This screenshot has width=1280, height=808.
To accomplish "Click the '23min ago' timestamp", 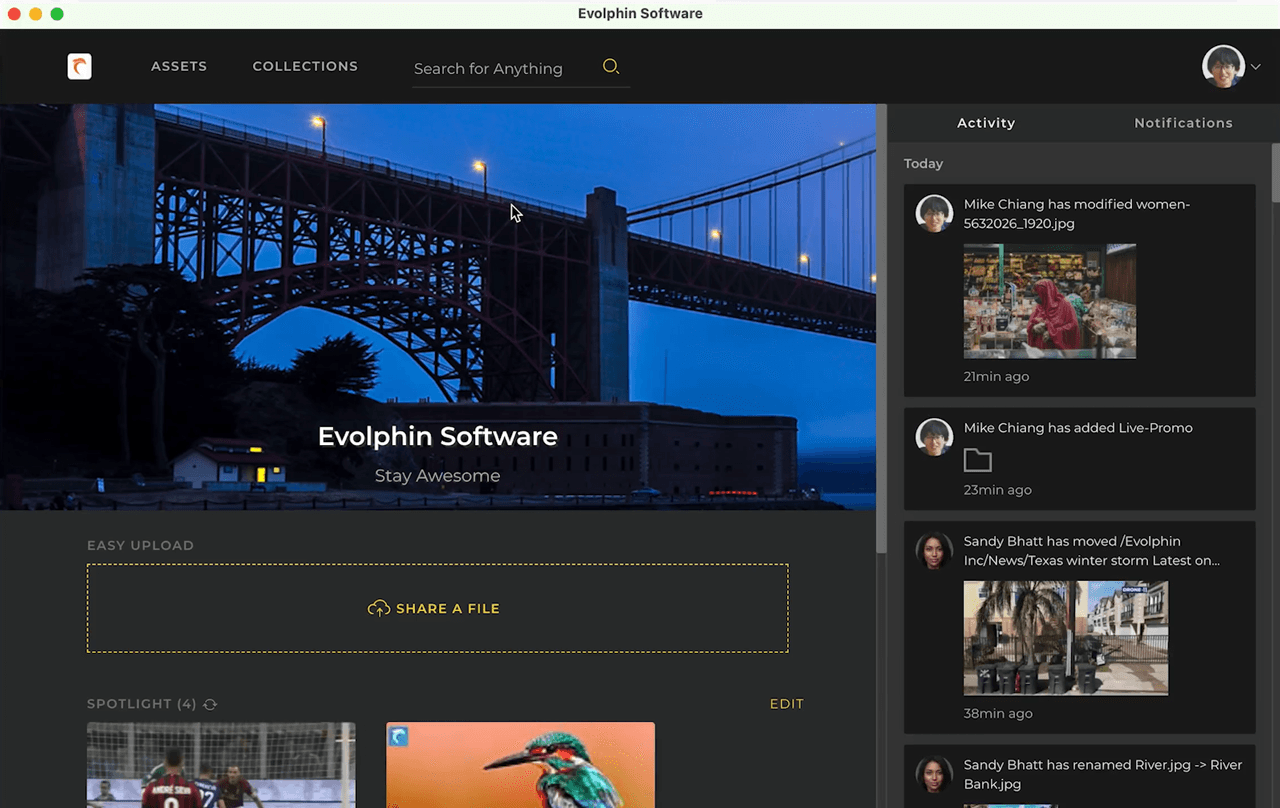I will tap(998, 490).
